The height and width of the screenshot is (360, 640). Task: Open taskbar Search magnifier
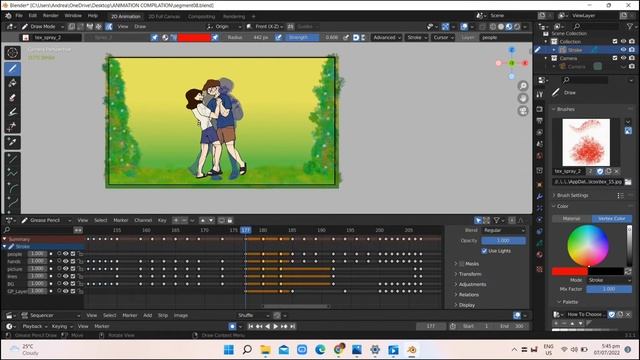(x=247, y=350)
